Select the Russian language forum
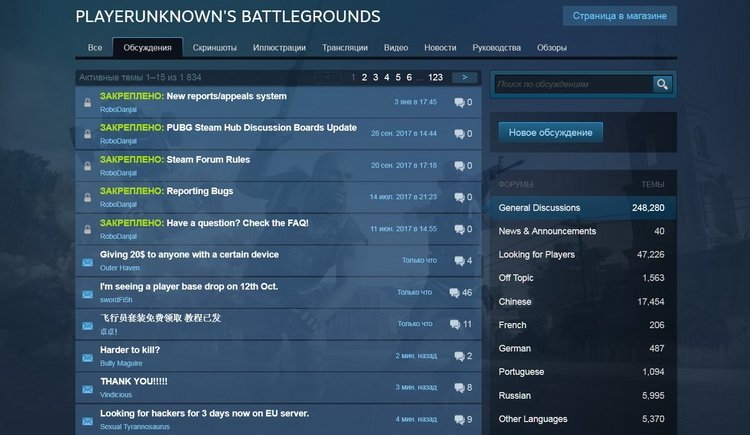Image resolution: width=750 pixels, height=435 pixels. [582, 395]
